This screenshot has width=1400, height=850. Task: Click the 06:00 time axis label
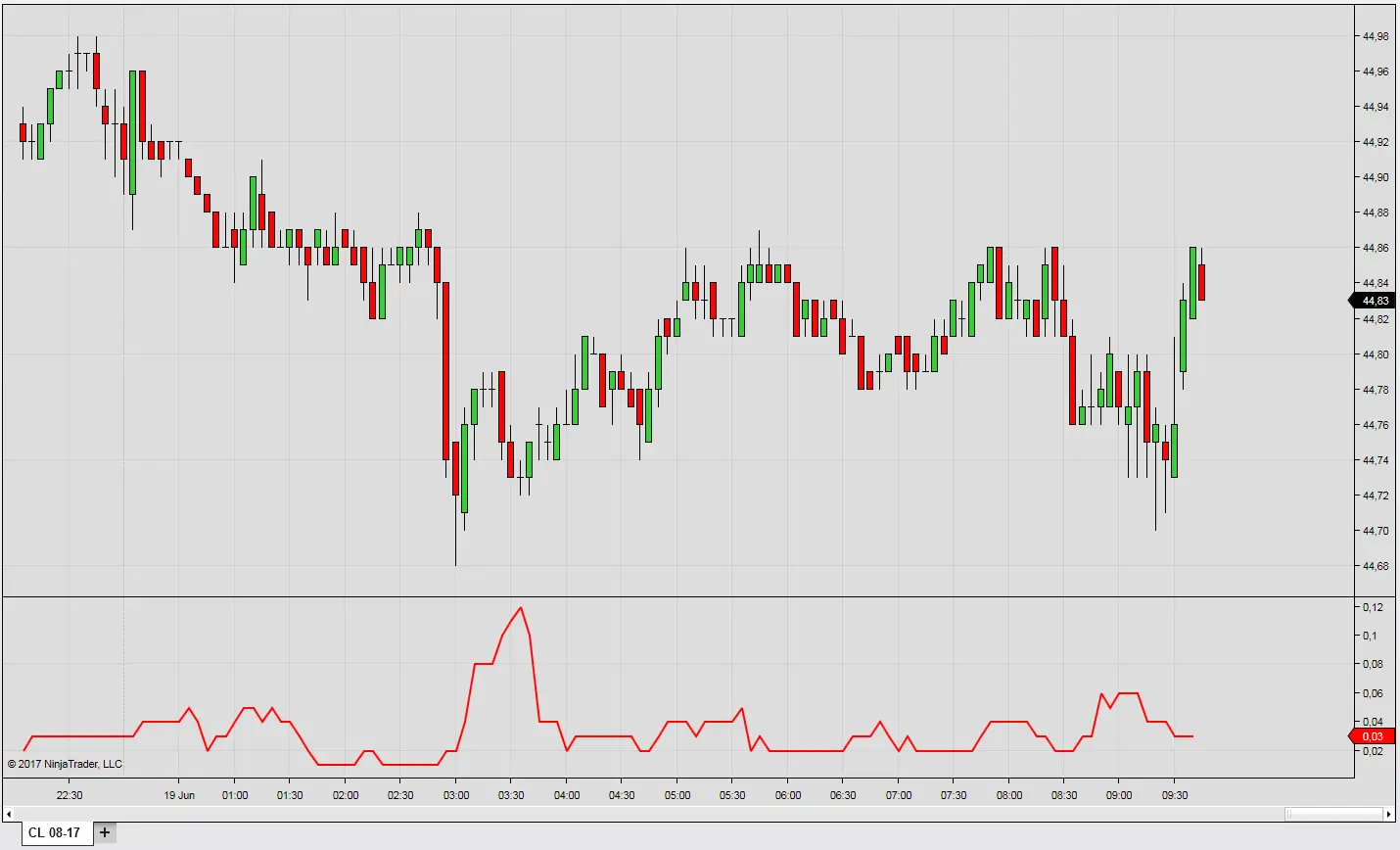pyautogui.click(x=788, y=795)
